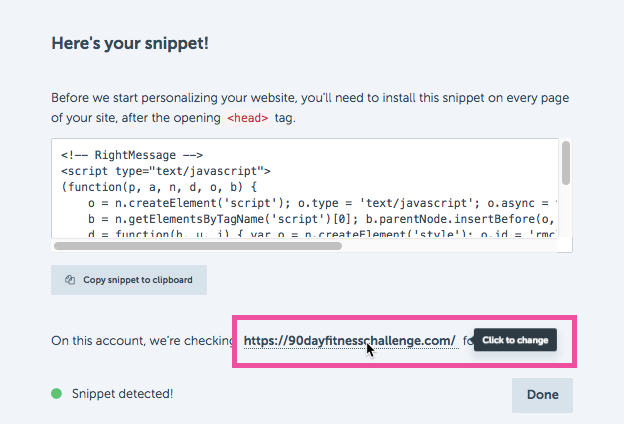Click the "On this account, we're checking" text
624x424 pixels.
point(142,341)
